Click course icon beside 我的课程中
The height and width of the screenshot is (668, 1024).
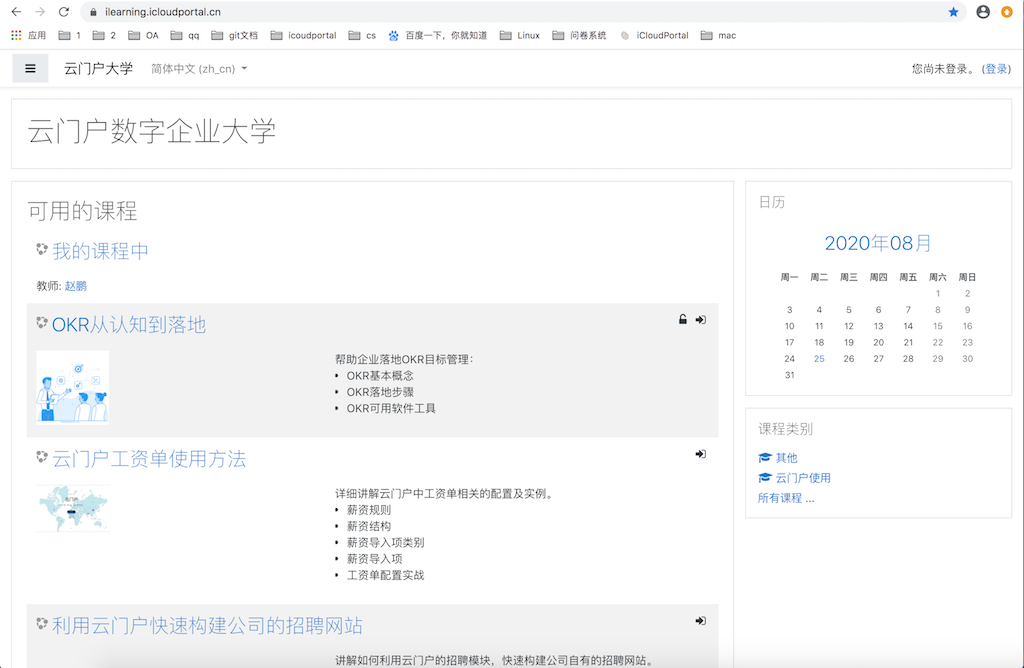pos(42,249)
